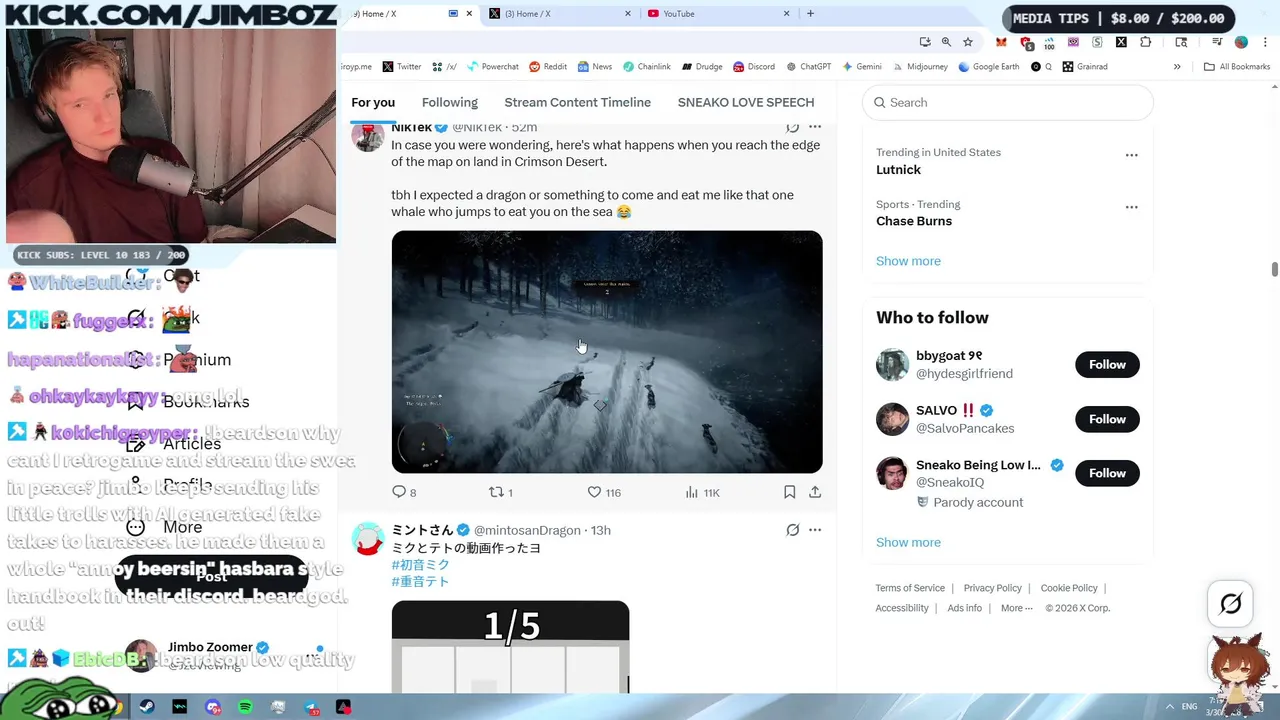This screenshot has height=720, width=1280.
Task: Open more options on NikTek's post
Action: pos(815,127)
